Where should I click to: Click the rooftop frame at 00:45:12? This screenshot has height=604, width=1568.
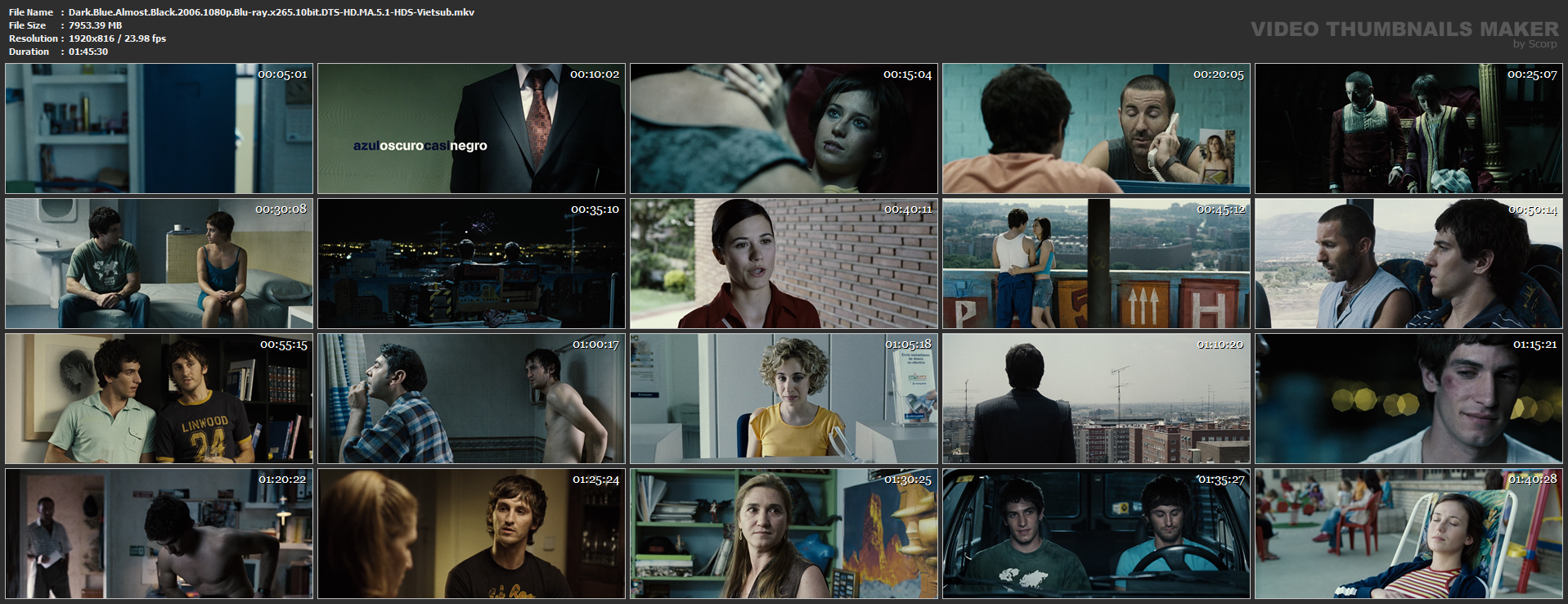tap(1096, 264)
